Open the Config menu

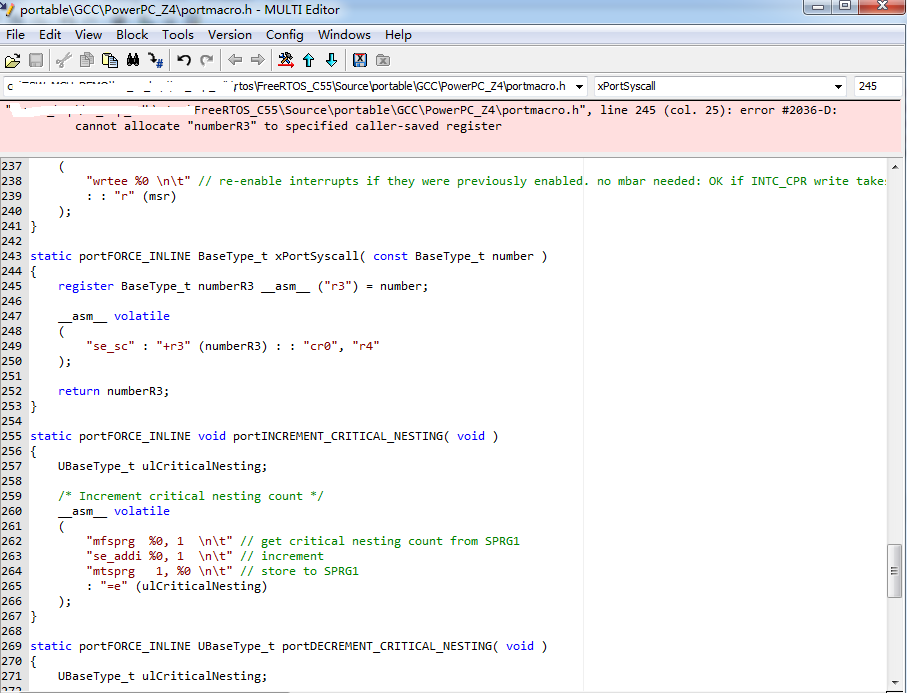click(x=285, y=35)
